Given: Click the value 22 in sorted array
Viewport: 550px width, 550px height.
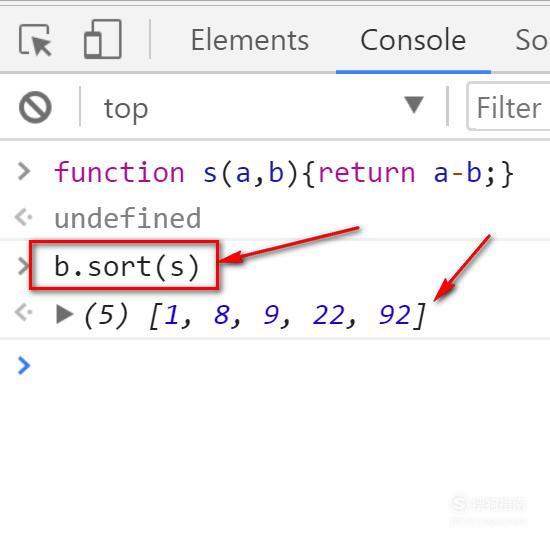Looking at the screenshot, I should click(x=328, y=314).
